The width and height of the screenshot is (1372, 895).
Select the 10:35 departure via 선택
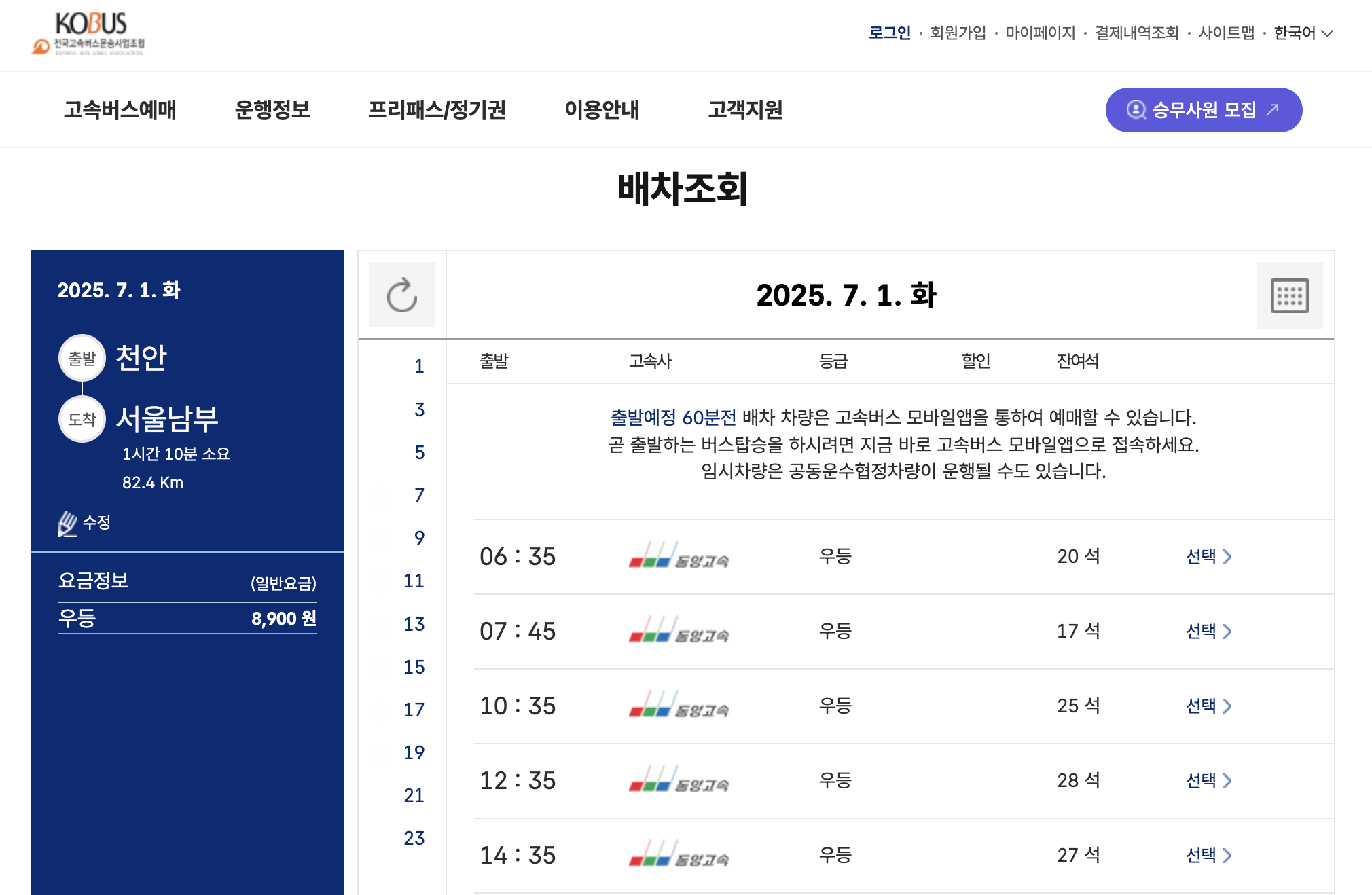coord(1209,706)
